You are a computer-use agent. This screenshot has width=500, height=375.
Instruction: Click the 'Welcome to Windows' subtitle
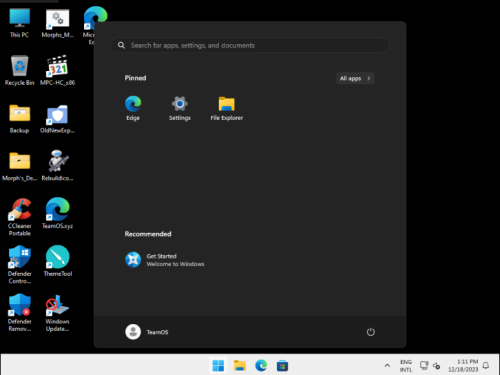click(x=175, y=264)
